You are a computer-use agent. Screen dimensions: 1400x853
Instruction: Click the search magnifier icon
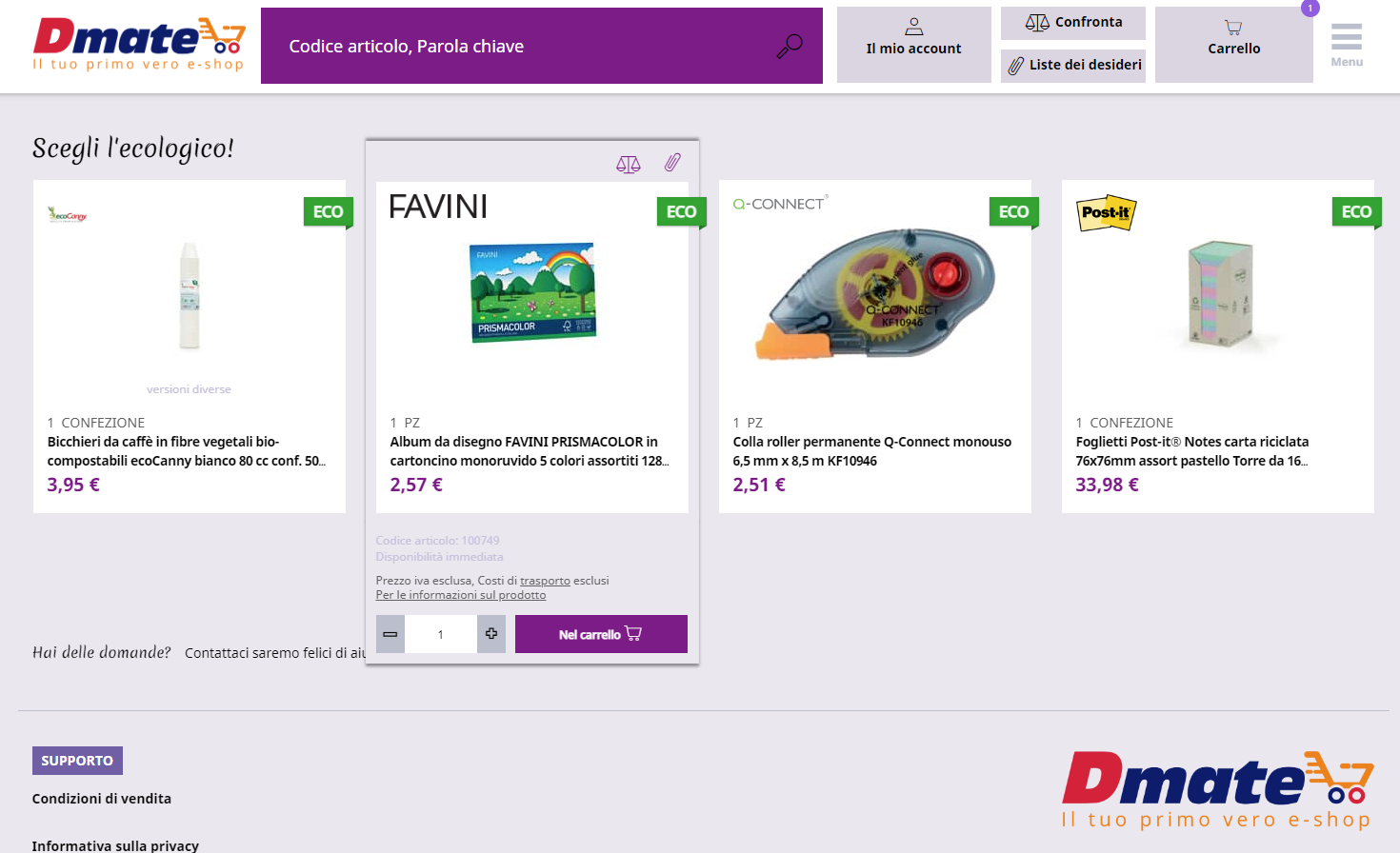pos(790,46)
